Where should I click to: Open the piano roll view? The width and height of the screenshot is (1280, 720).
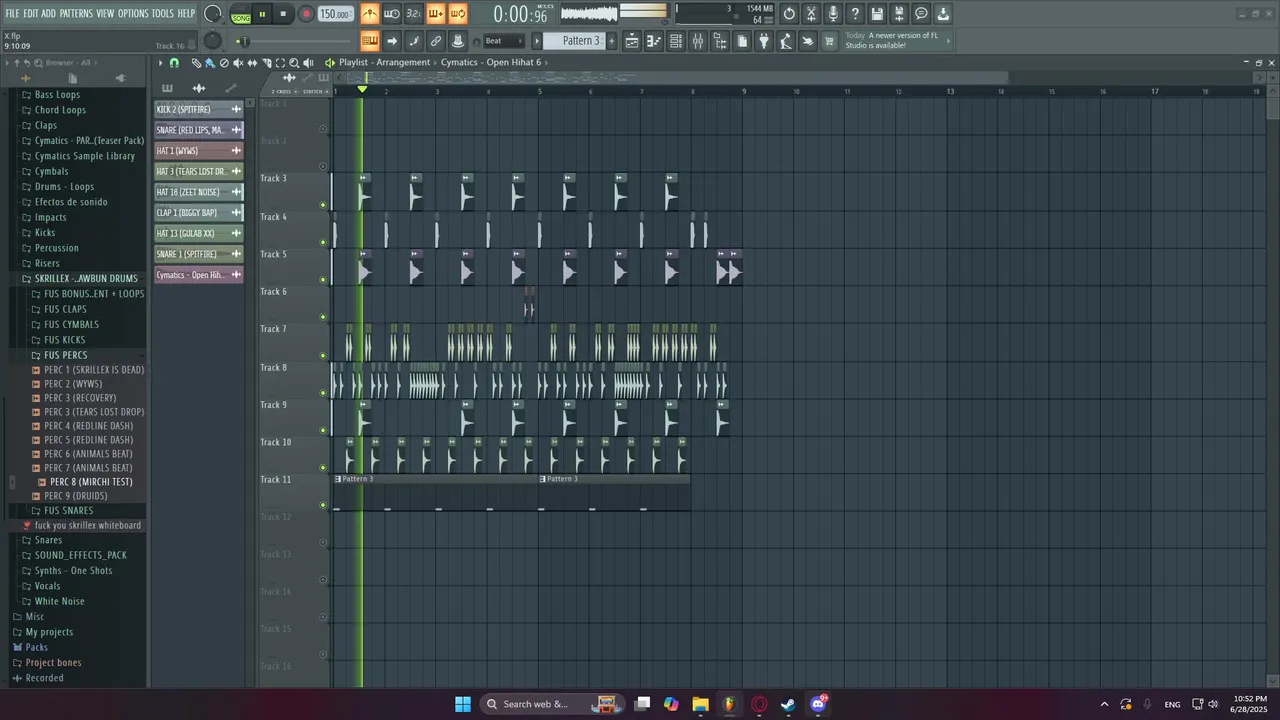point(654,41)
